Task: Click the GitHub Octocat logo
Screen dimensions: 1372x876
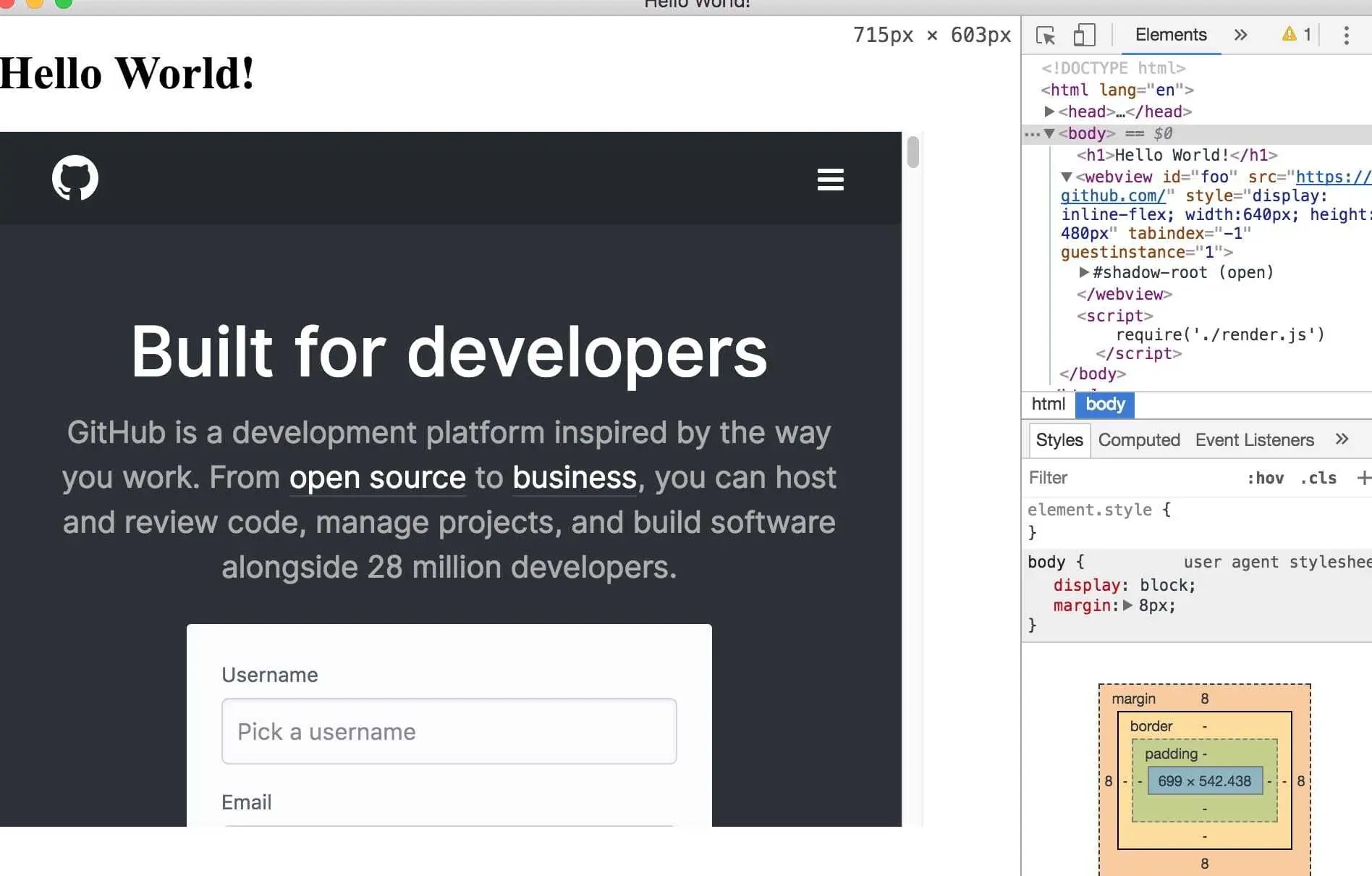Action: (75, 178)
